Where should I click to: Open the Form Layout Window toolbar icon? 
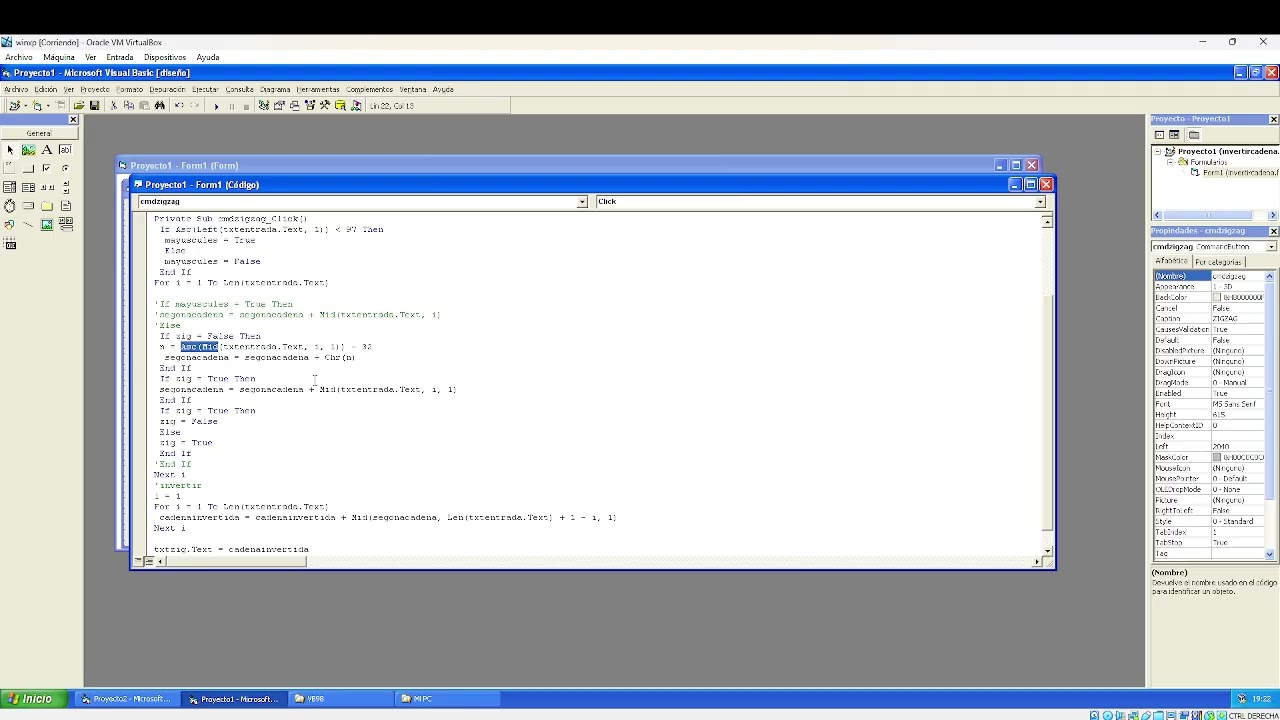click(x=295, y=106)
